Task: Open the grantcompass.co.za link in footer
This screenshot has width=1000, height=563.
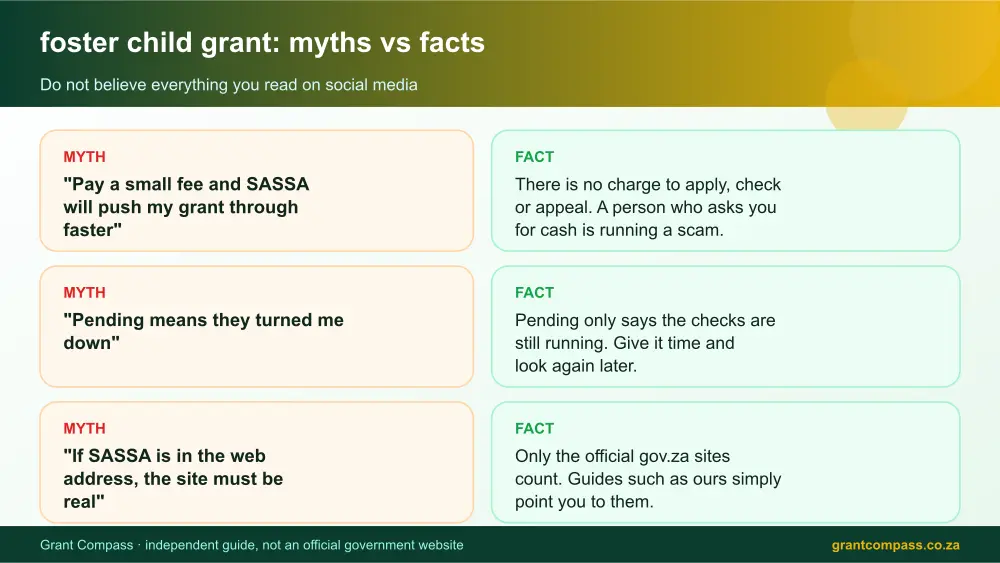Action: [895, 545]
